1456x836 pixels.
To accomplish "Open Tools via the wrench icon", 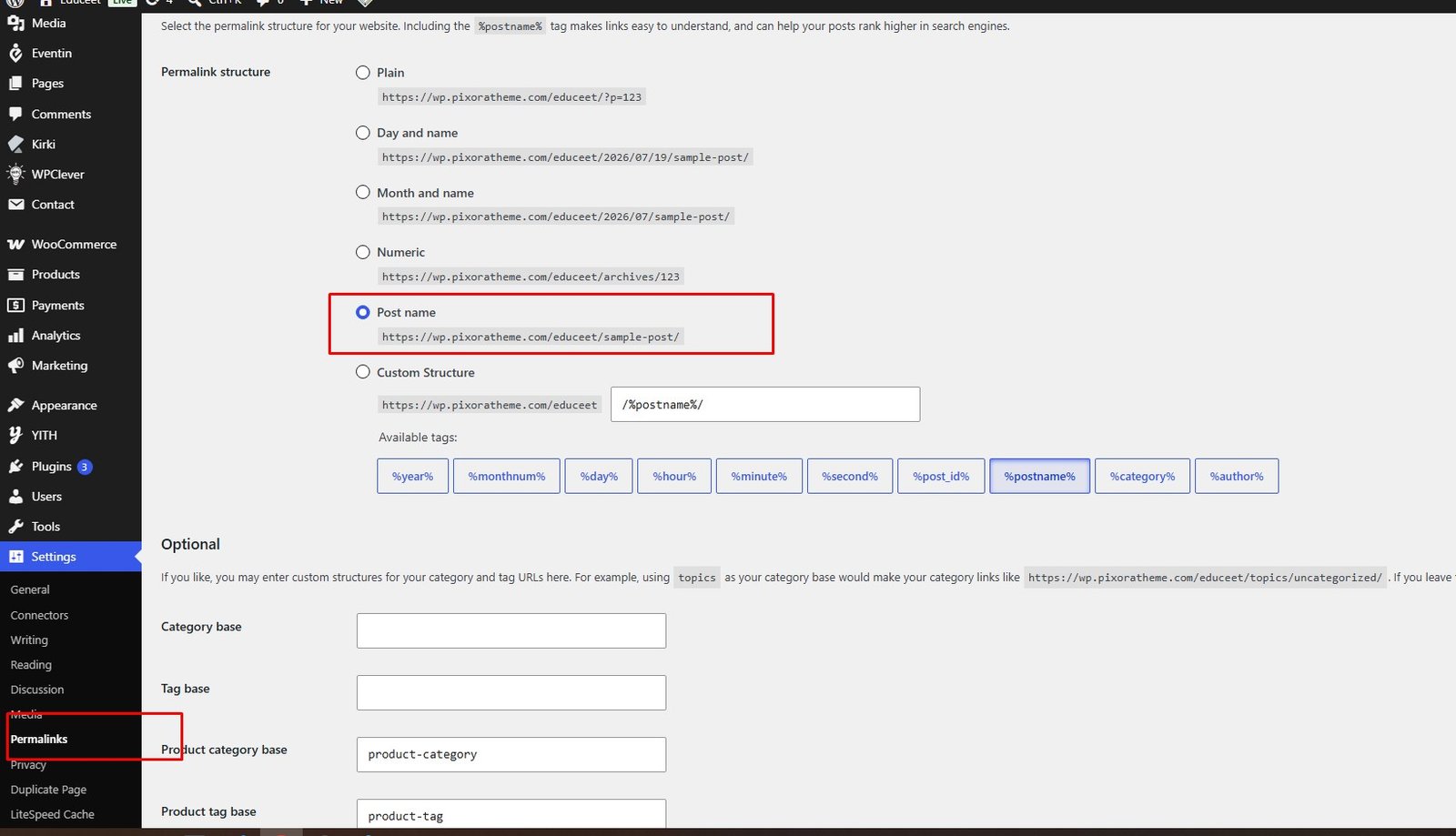I will [x=15, y=527].
